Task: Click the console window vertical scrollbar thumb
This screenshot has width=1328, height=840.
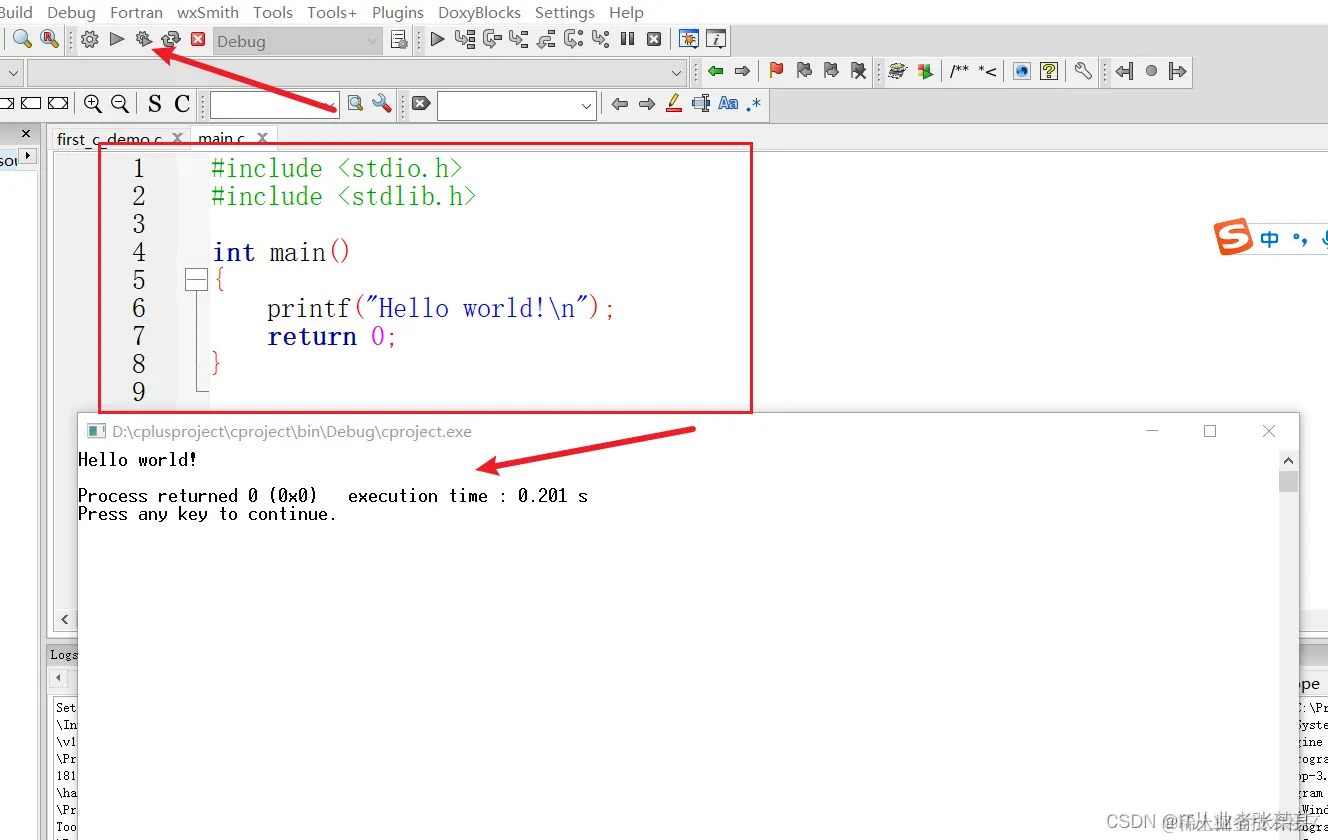Action: [1288, 481]
